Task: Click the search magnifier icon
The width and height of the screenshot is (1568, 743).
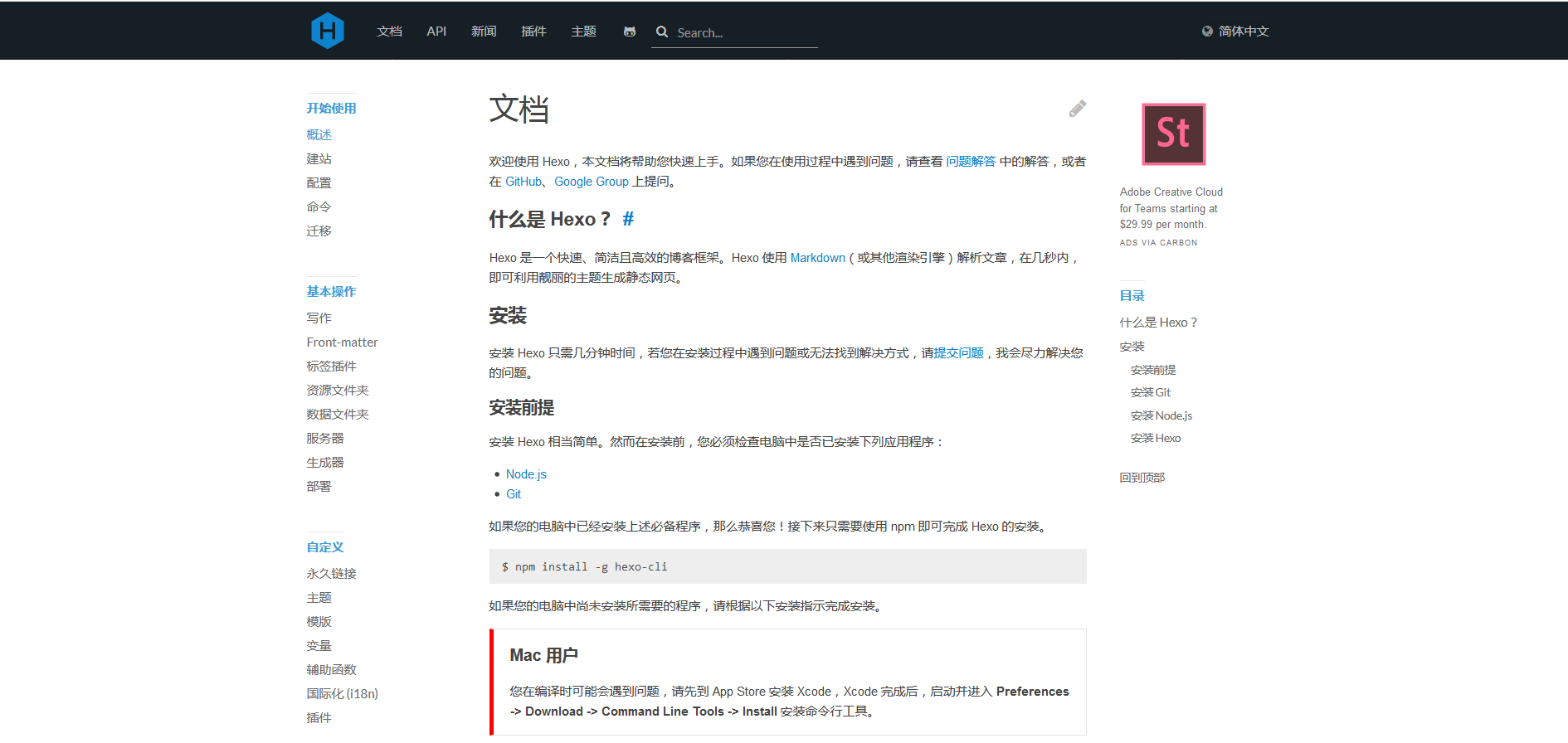Action: coord(662,32)
